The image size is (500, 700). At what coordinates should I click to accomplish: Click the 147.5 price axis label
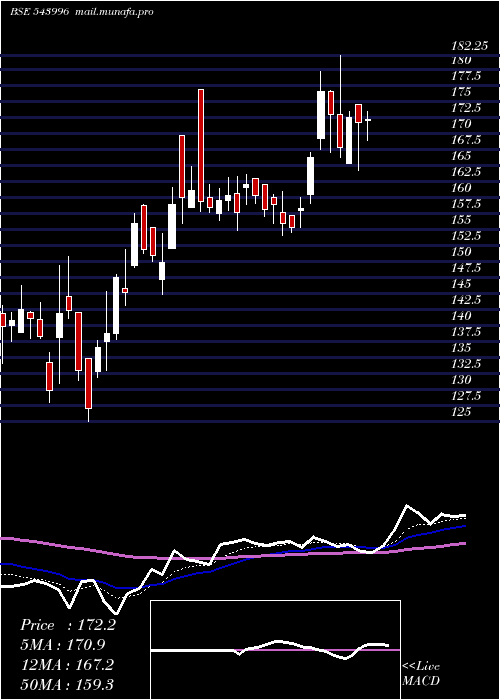click(466, 268)
